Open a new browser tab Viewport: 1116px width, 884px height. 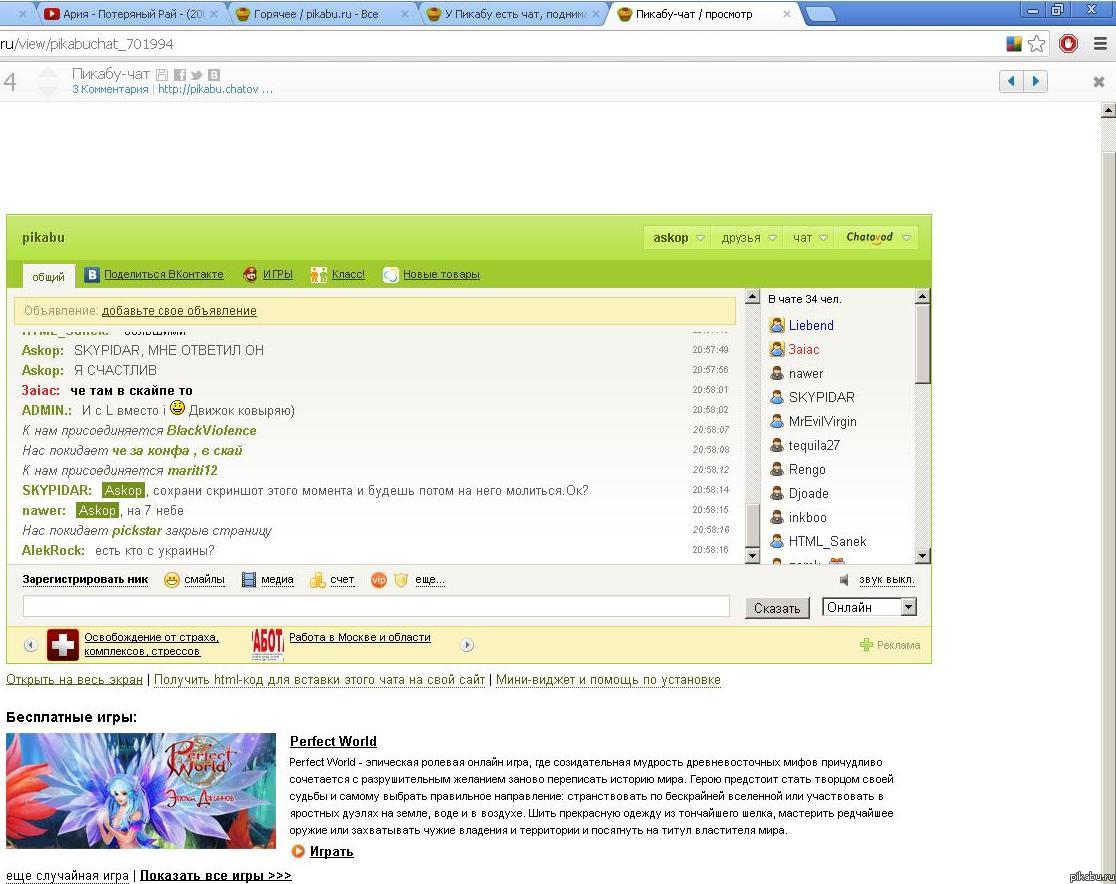pos(819,14)
